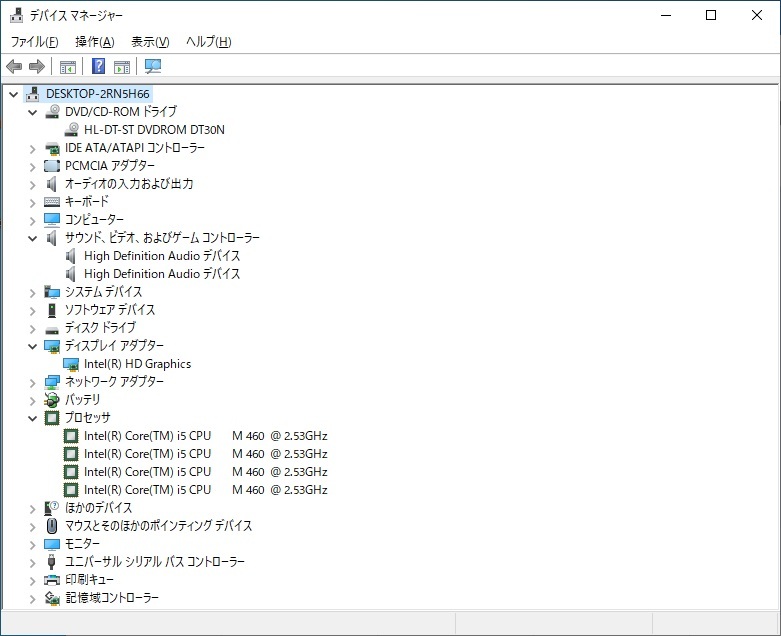
Task: Select ユニバーサル シリアル バス コントローラー label
Action: pyautogui.click(x=155, y=561)
